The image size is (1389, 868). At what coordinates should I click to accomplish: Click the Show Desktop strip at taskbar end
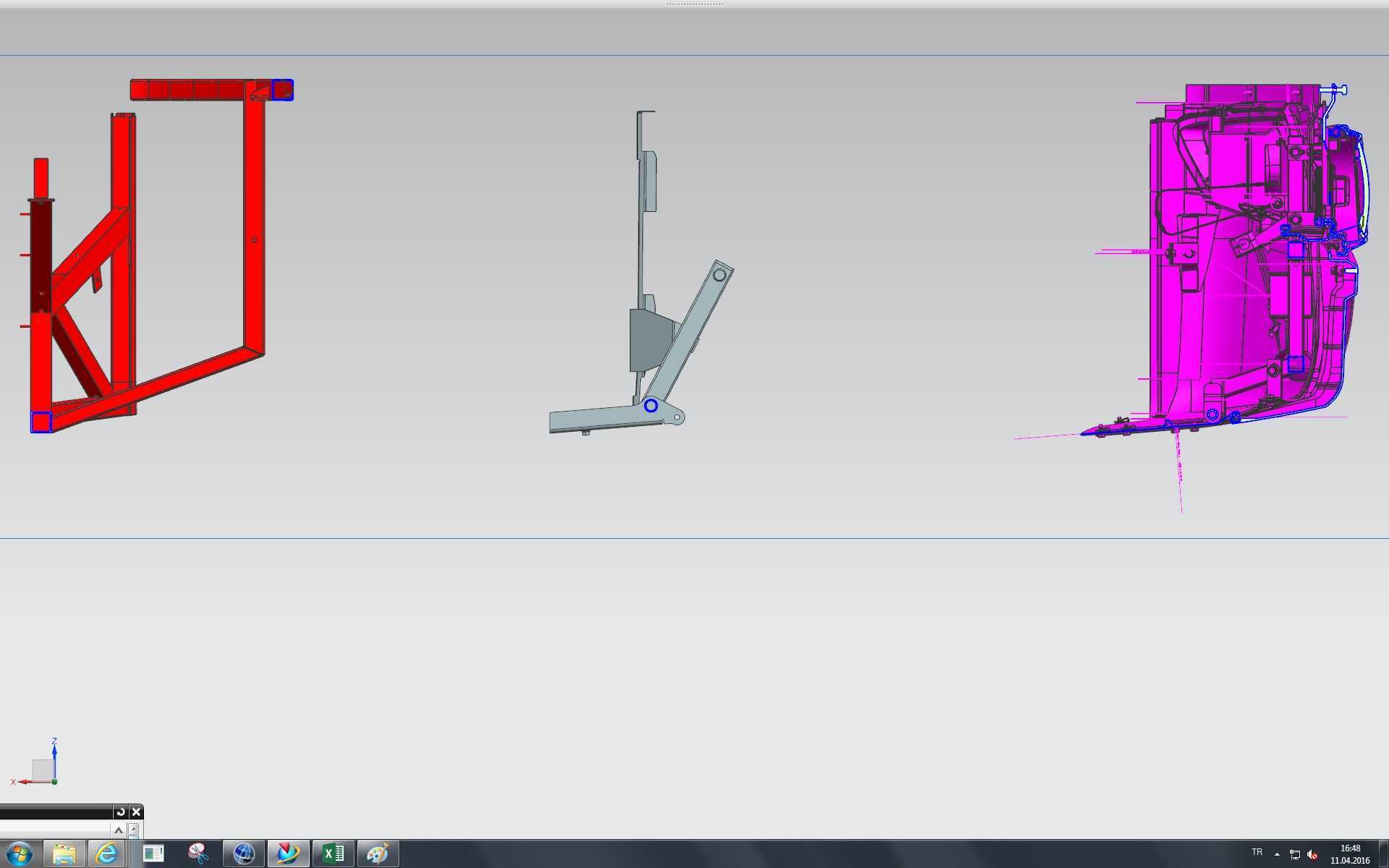click(x=1383, y=854)
